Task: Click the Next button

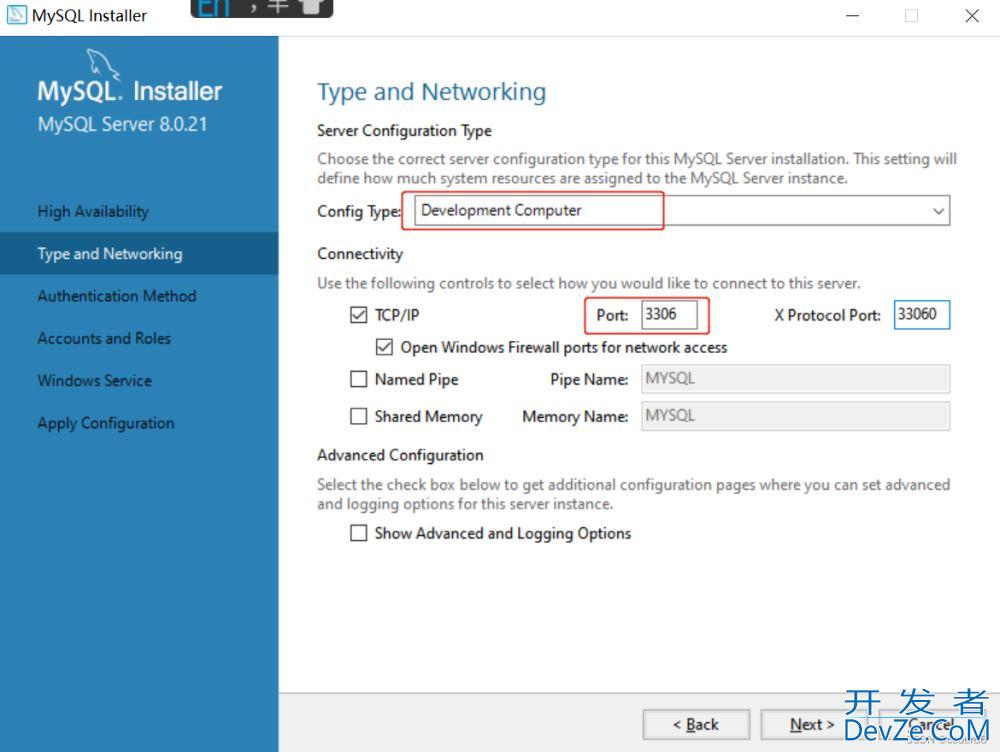Action: pyautogui.click(x=812, y=725)
